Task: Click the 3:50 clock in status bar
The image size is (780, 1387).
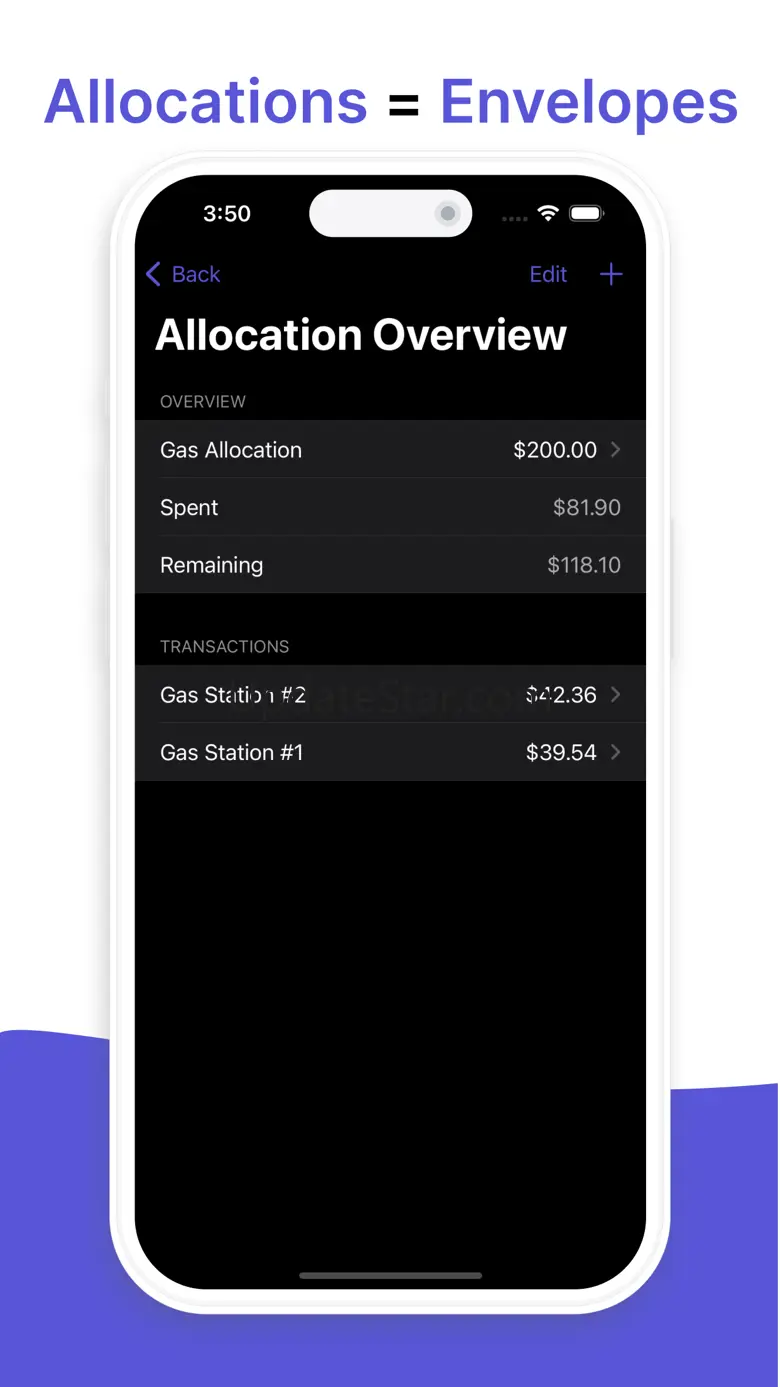Action: point(227,213)
